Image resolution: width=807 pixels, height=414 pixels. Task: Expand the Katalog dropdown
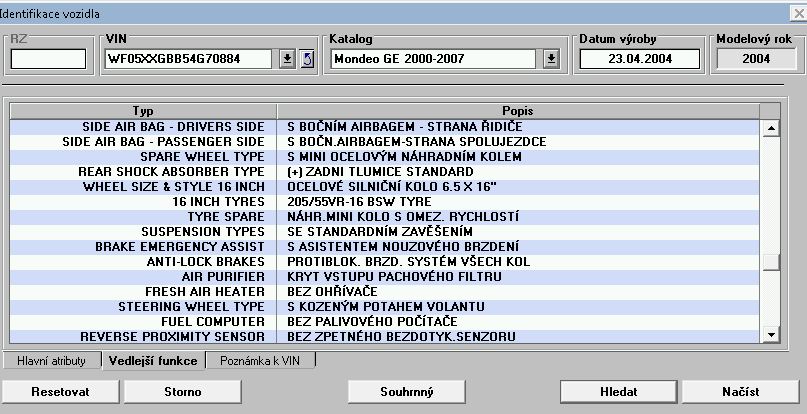click(551, 59)
